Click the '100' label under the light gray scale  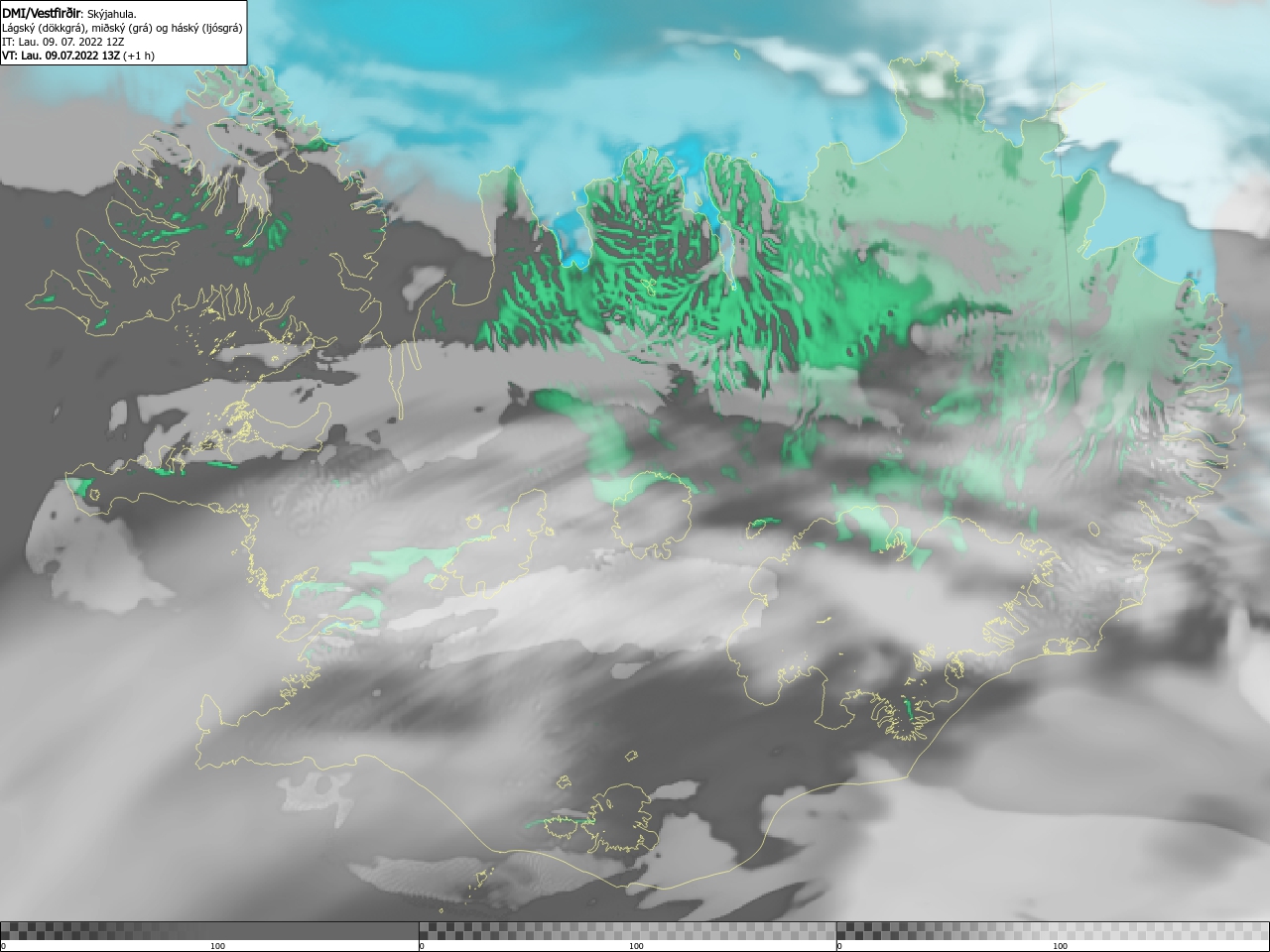pos(1060,946)
